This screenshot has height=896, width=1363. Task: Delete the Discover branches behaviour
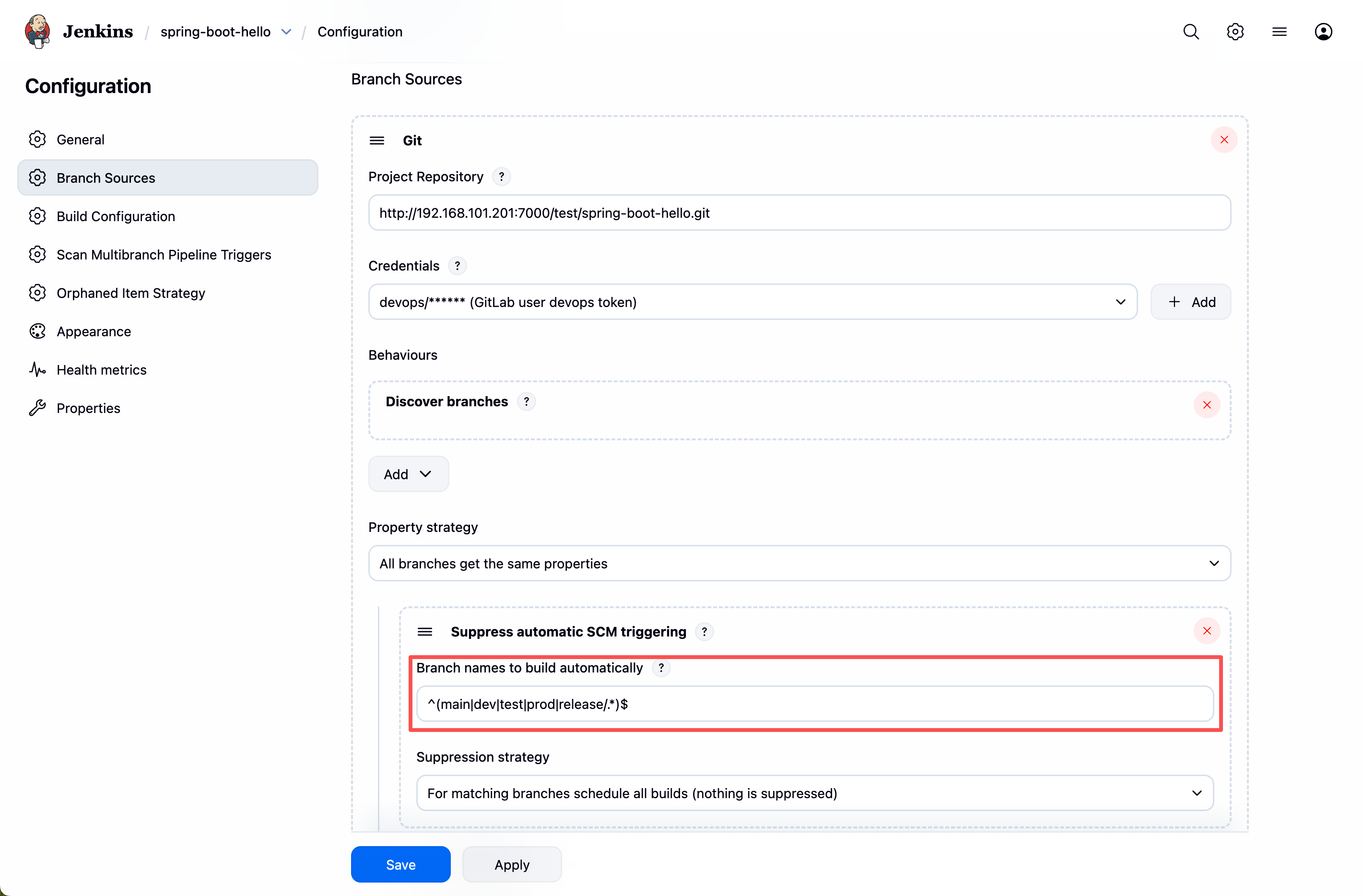click(1207, 405)
